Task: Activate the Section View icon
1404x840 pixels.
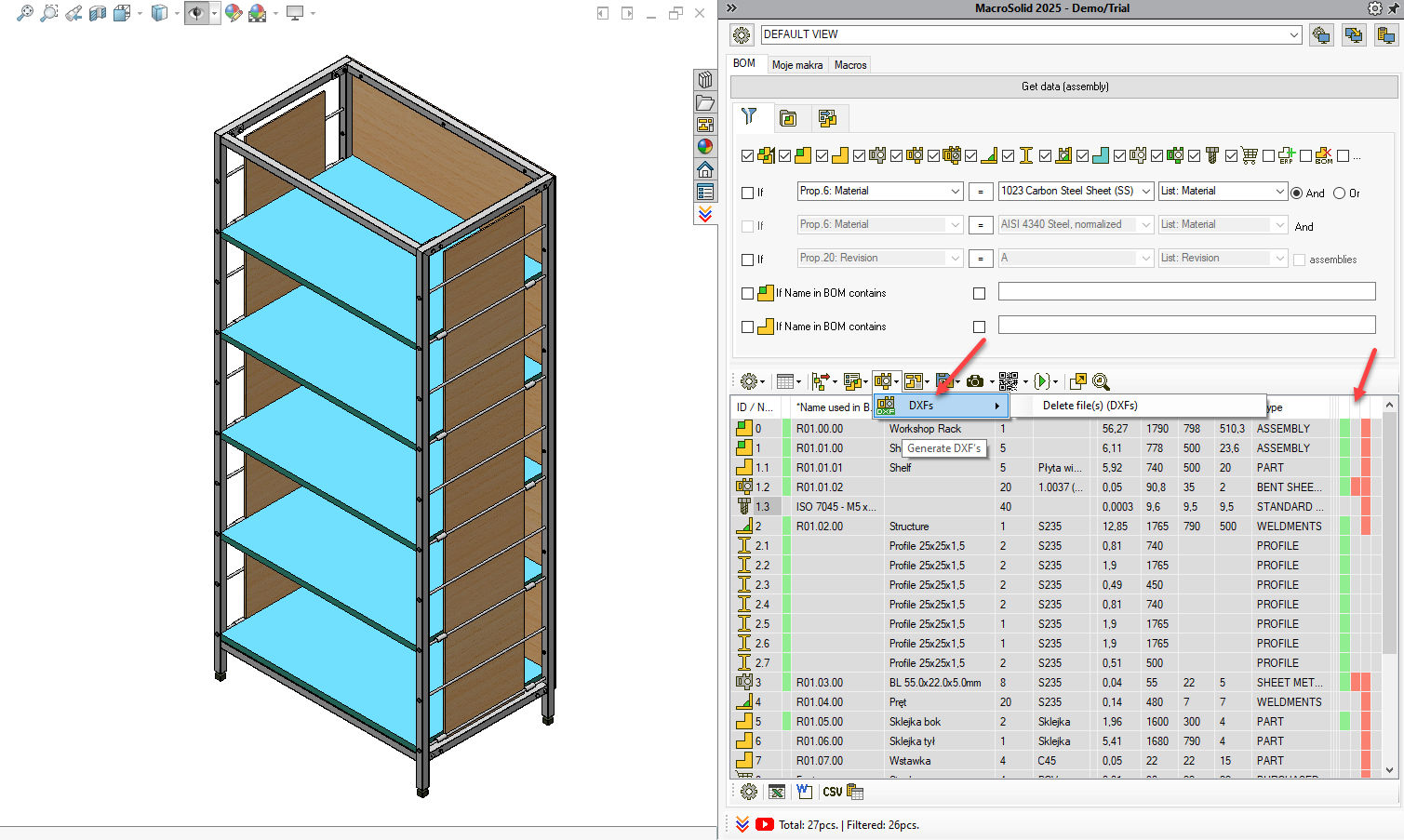Action: pyautogui.click(x=98, y=13)
